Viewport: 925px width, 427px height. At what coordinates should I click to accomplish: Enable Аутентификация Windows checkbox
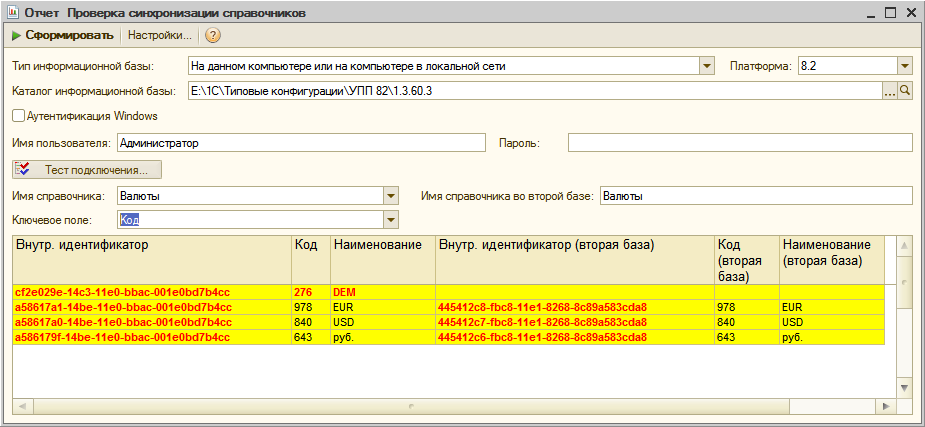18,116
